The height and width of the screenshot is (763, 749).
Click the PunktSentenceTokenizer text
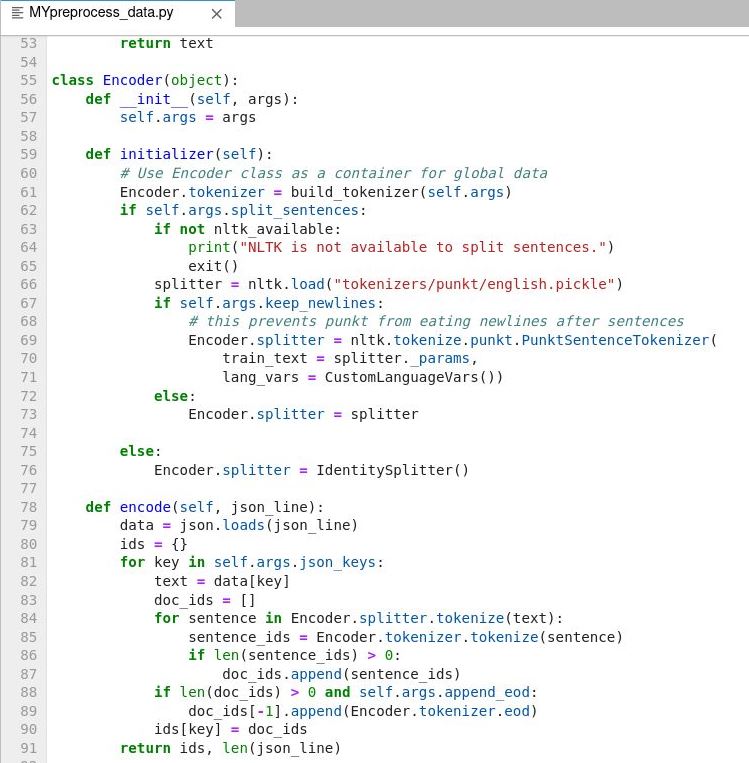pyautogui.click(x=616, y=340)
